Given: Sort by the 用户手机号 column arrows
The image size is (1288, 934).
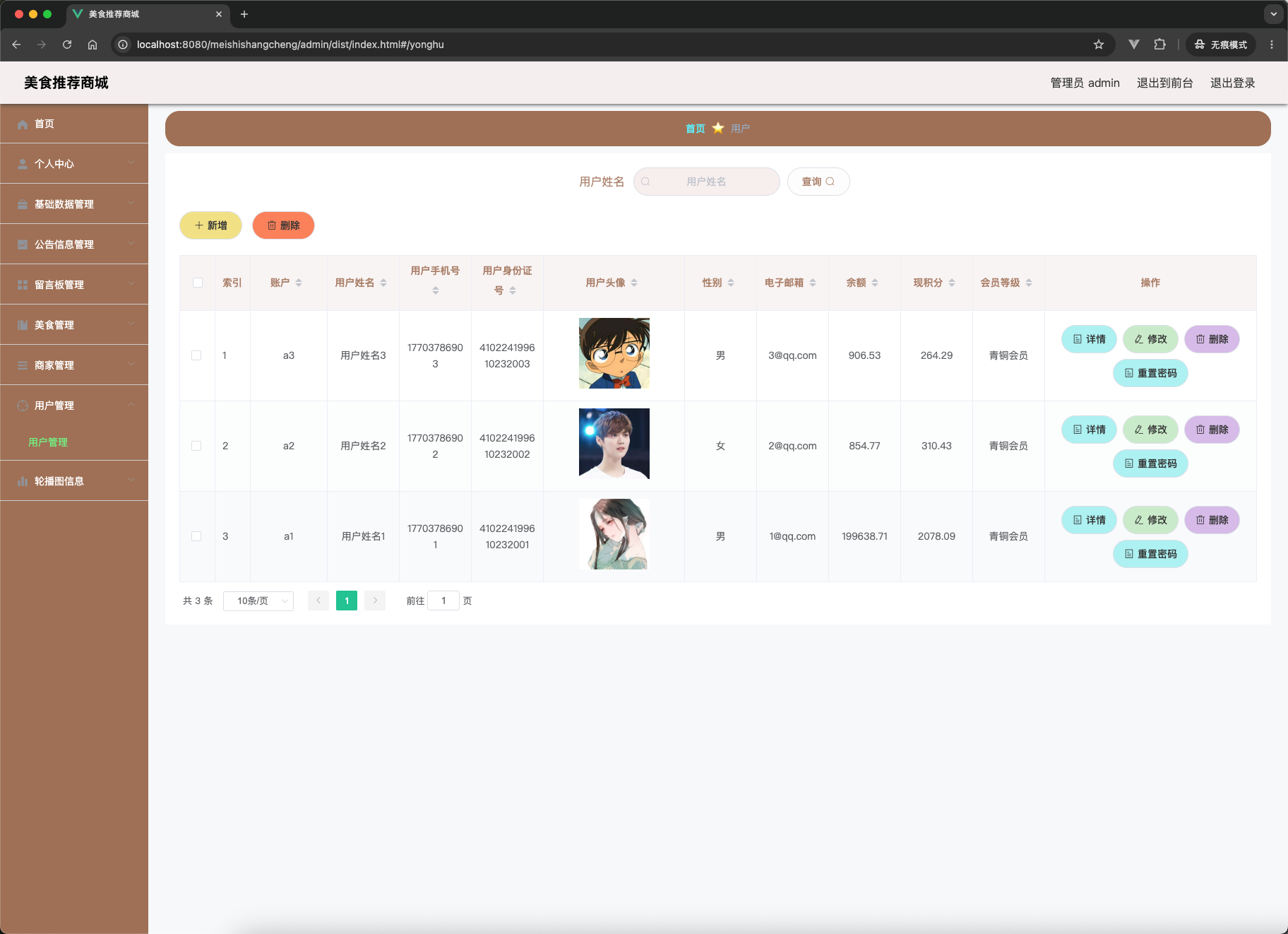Looking at the screenshot, I should click(436, 290).
